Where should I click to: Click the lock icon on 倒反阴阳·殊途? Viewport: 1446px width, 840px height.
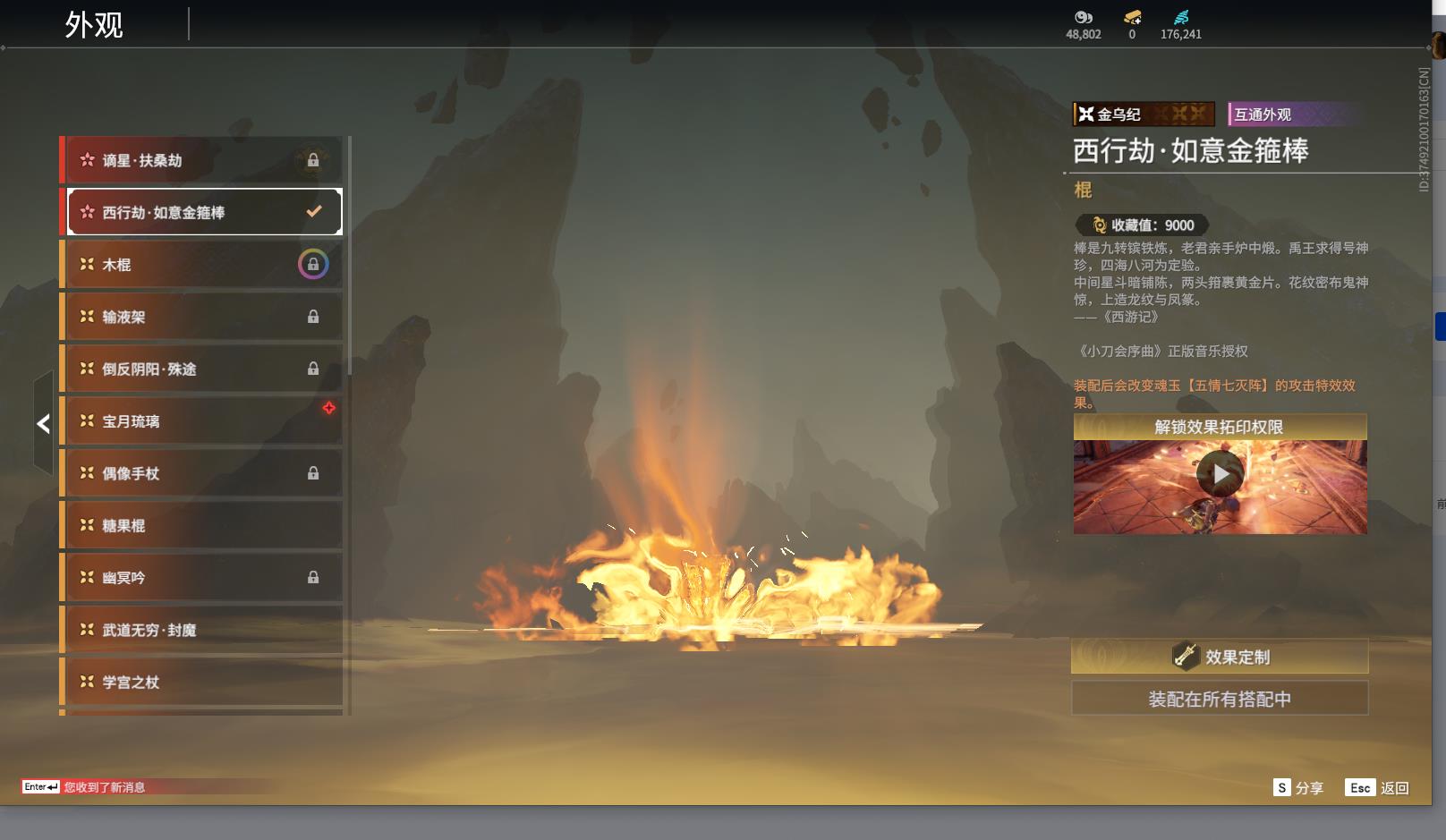(x=313, y=369)
